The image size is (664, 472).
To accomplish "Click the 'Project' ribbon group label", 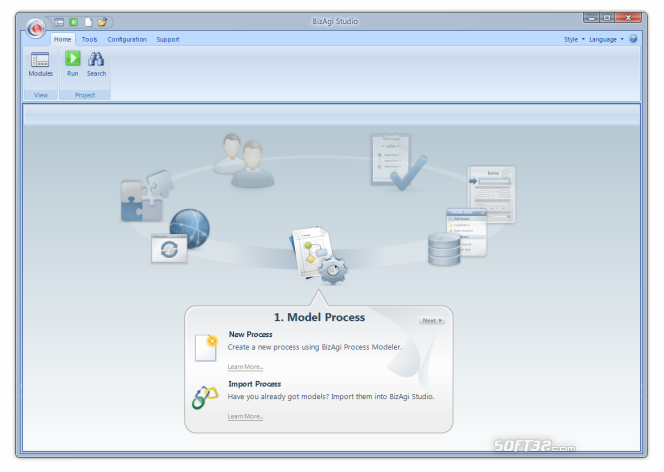I will click(85, 95).
